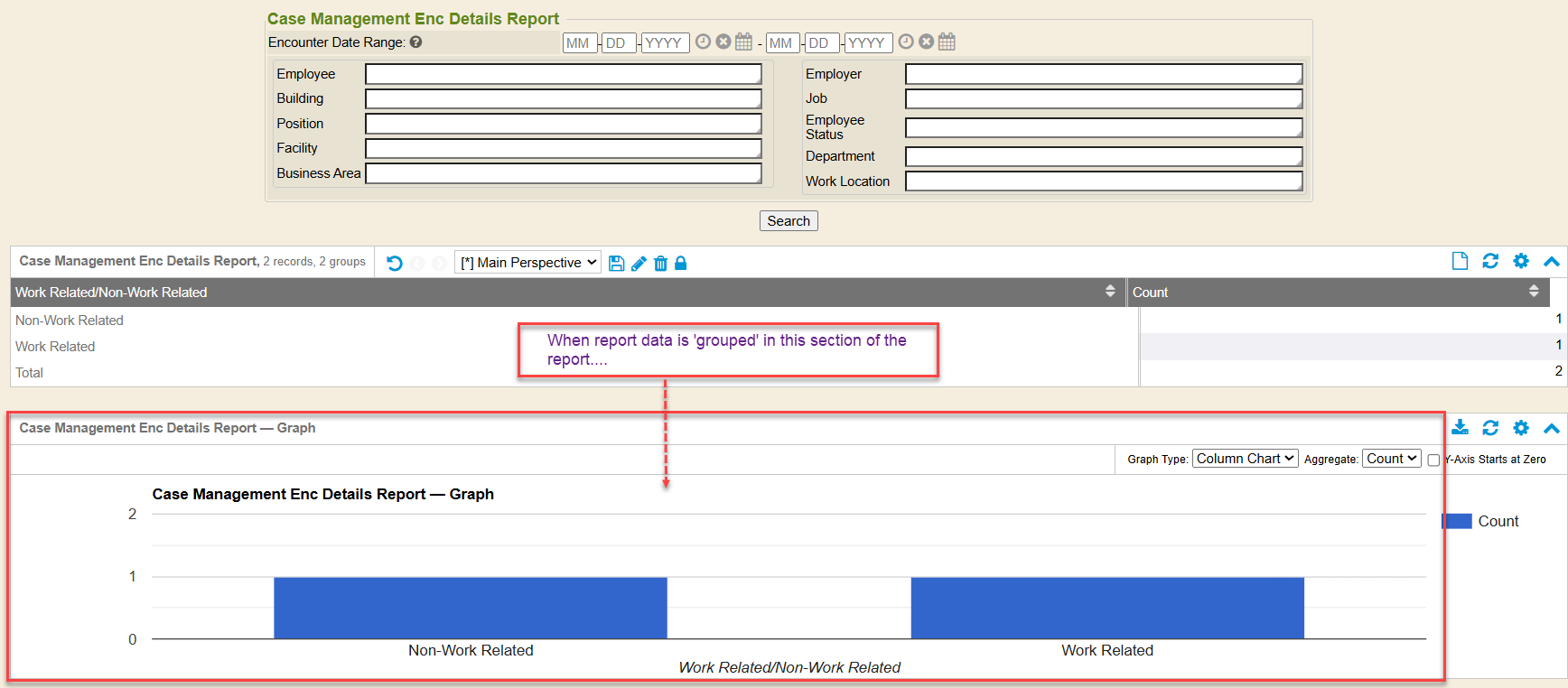The width and height of the screenshot is (1568, 688).
Task: Click the Search button
Action: (x=789, y=221)
